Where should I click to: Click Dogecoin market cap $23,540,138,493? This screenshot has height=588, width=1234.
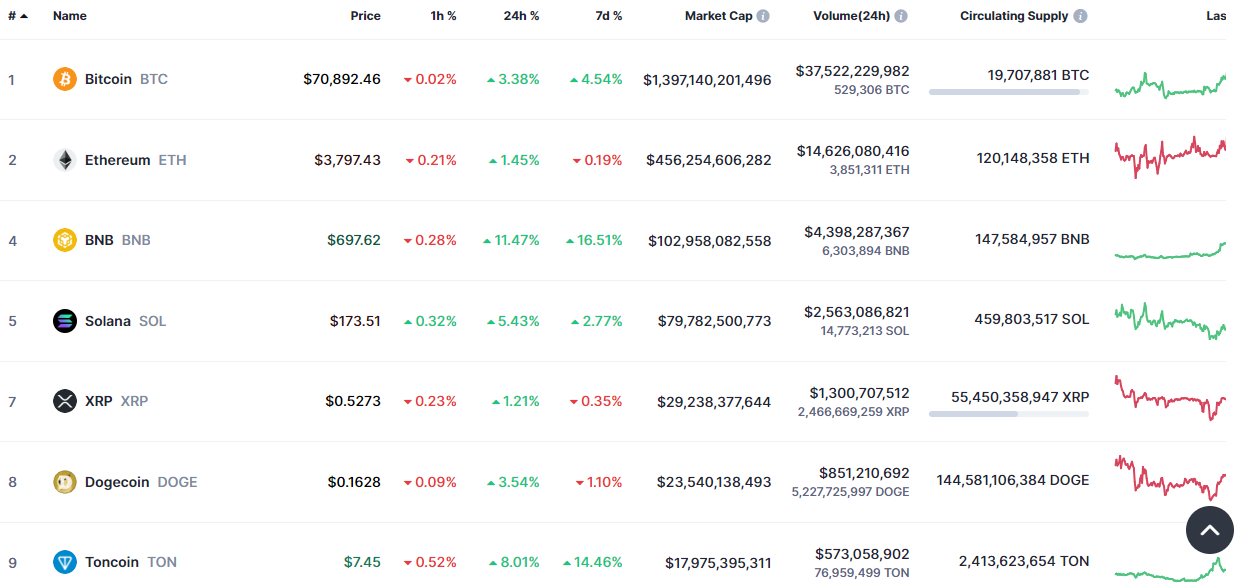point(714,482)
